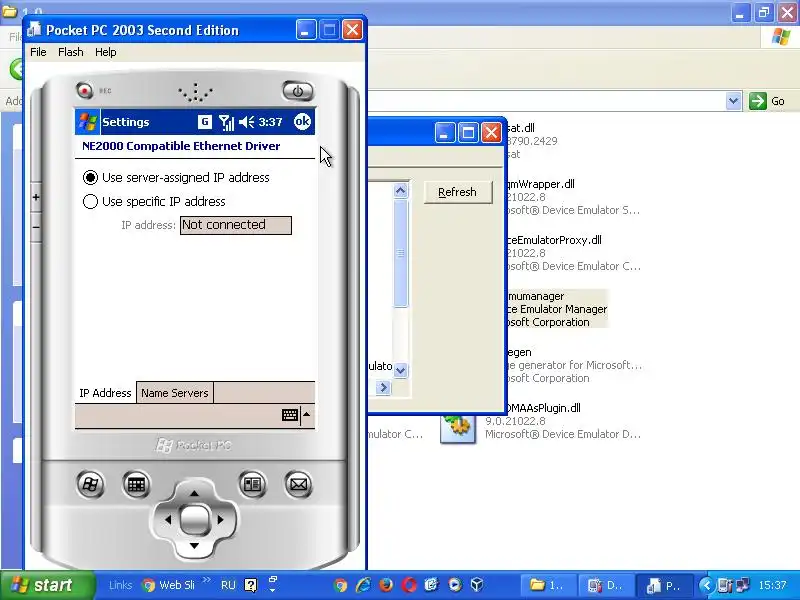
Task: Launch Windows Media Player from quick launch
Action: (x=455, y=585)
